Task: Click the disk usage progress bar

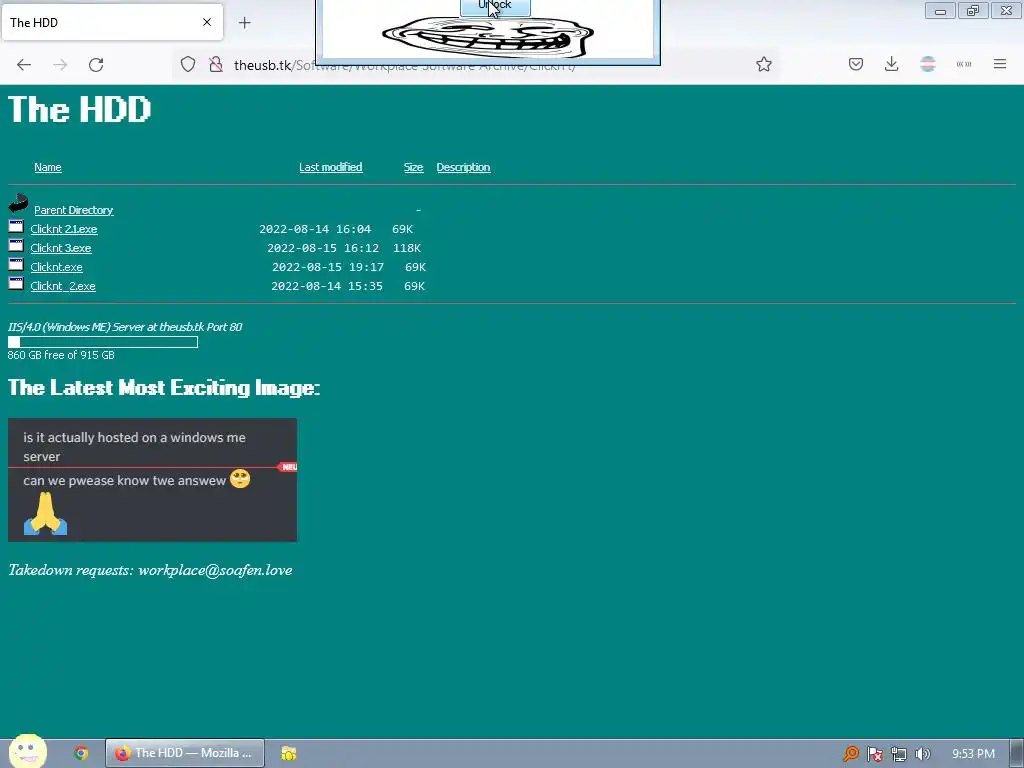Action: coord(103,342)
